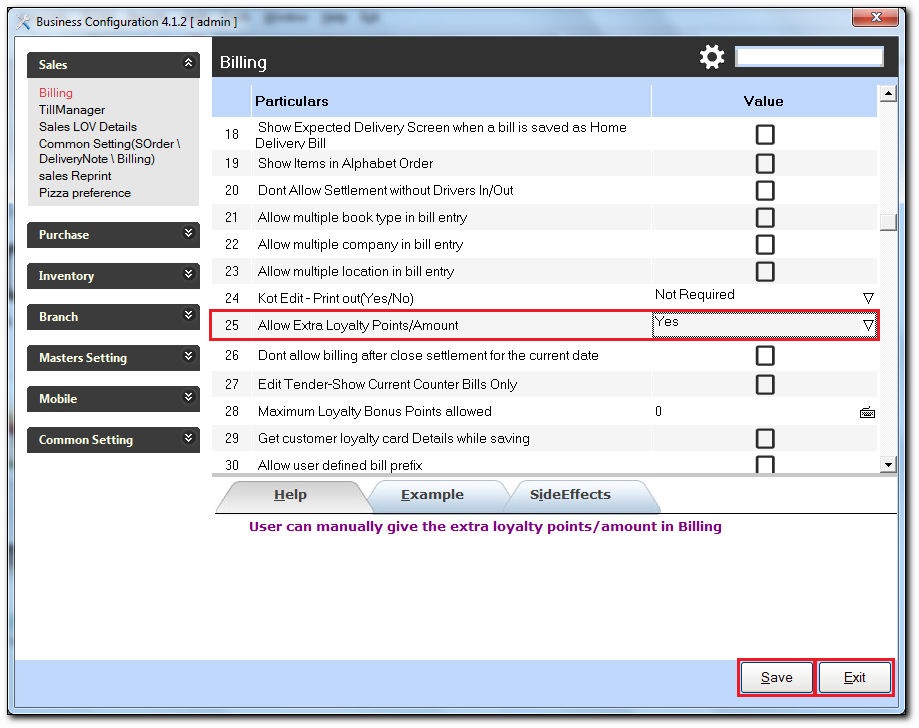Expand the Mobile section chevron

pyautogui.click(x=188, y=397)
